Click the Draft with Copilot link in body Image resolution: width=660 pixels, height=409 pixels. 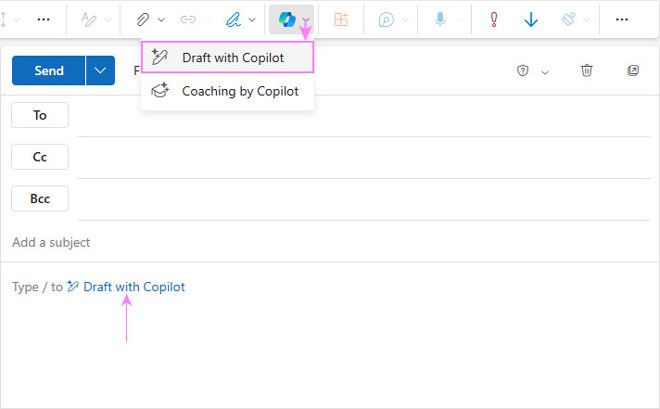134,287
